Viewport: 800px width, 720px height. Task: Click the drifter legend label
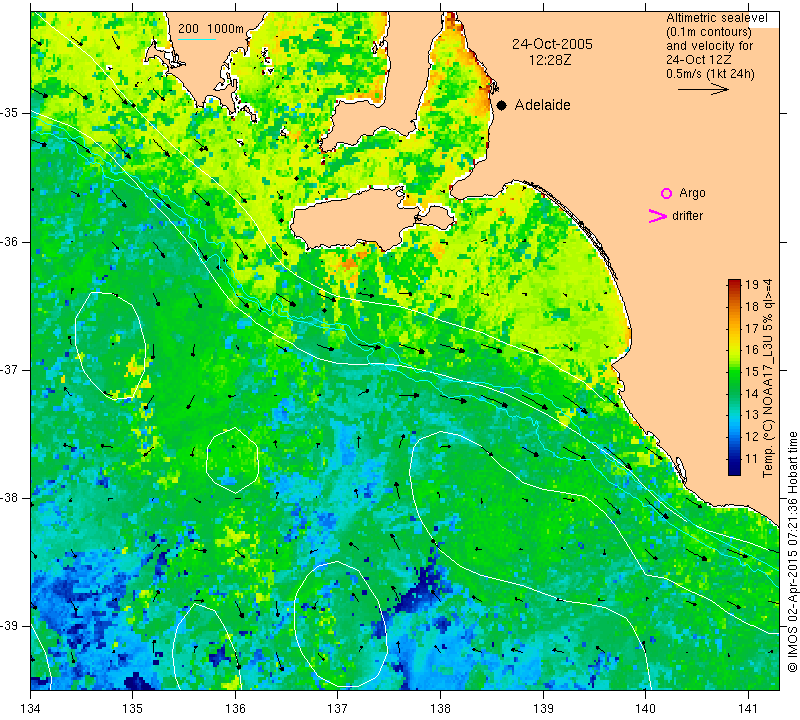[687, 216]
